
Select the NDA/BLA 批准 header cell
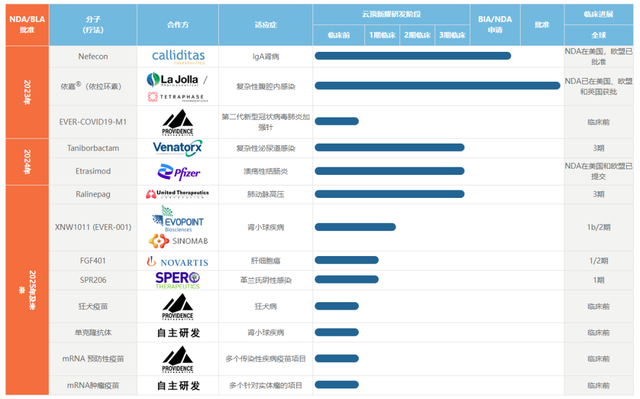tap(27, 24)
